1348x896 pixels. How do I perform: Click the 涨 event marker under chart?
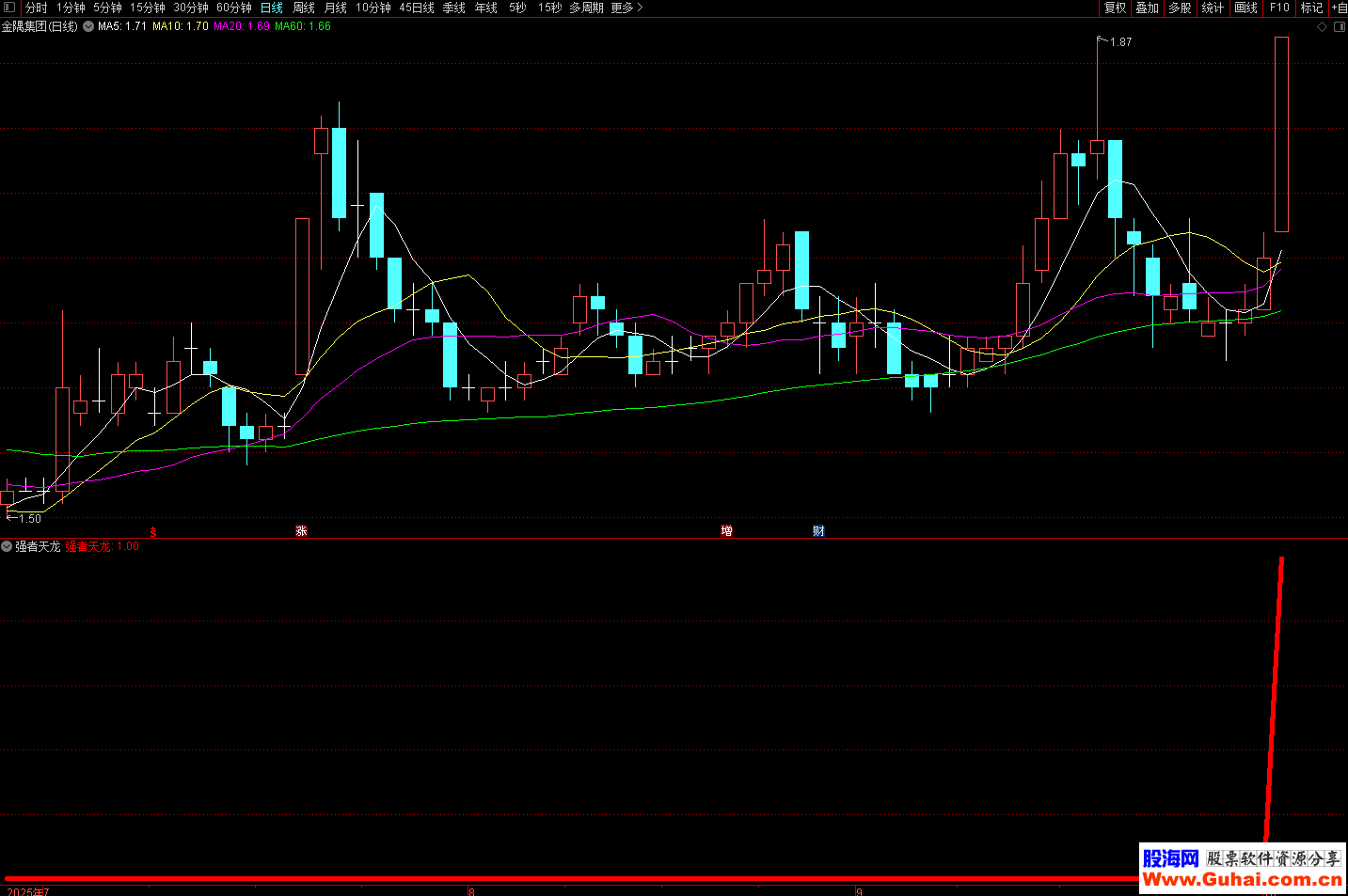301,531
